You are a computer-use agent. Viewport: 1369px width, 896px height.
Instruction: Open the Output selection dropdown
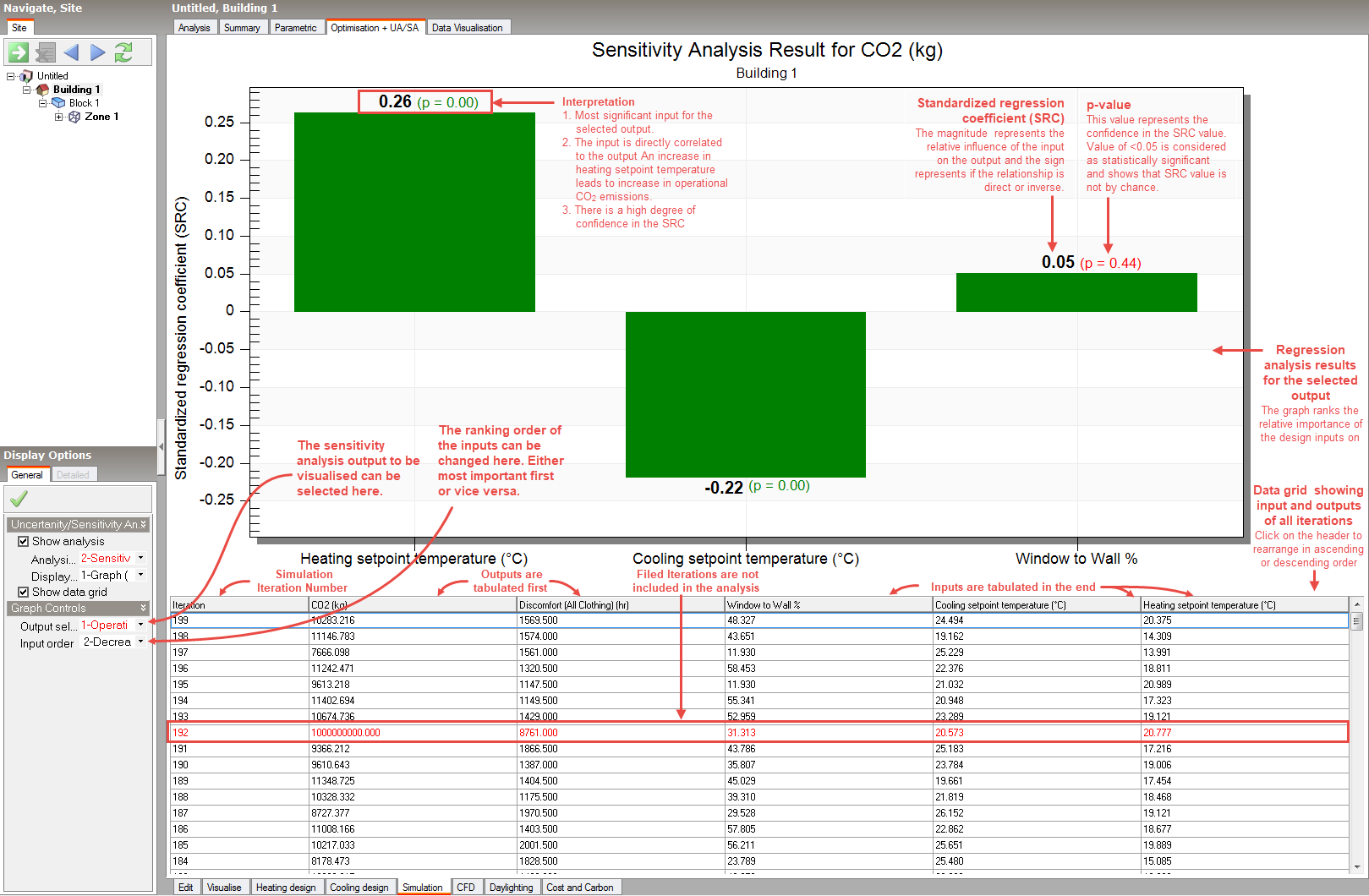[140, 626]
